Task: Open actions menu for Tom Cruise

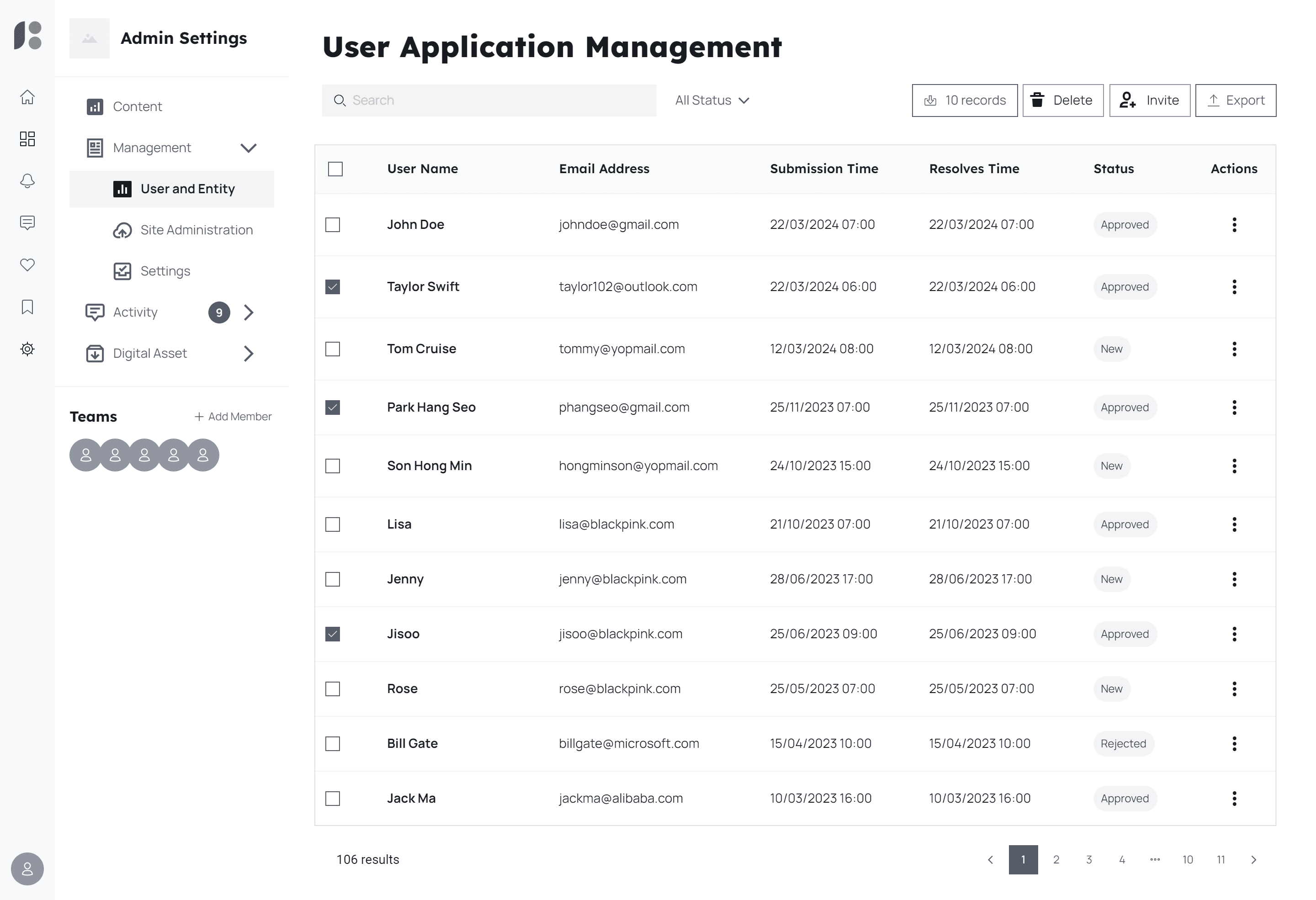Action: tap(1234, 349)
